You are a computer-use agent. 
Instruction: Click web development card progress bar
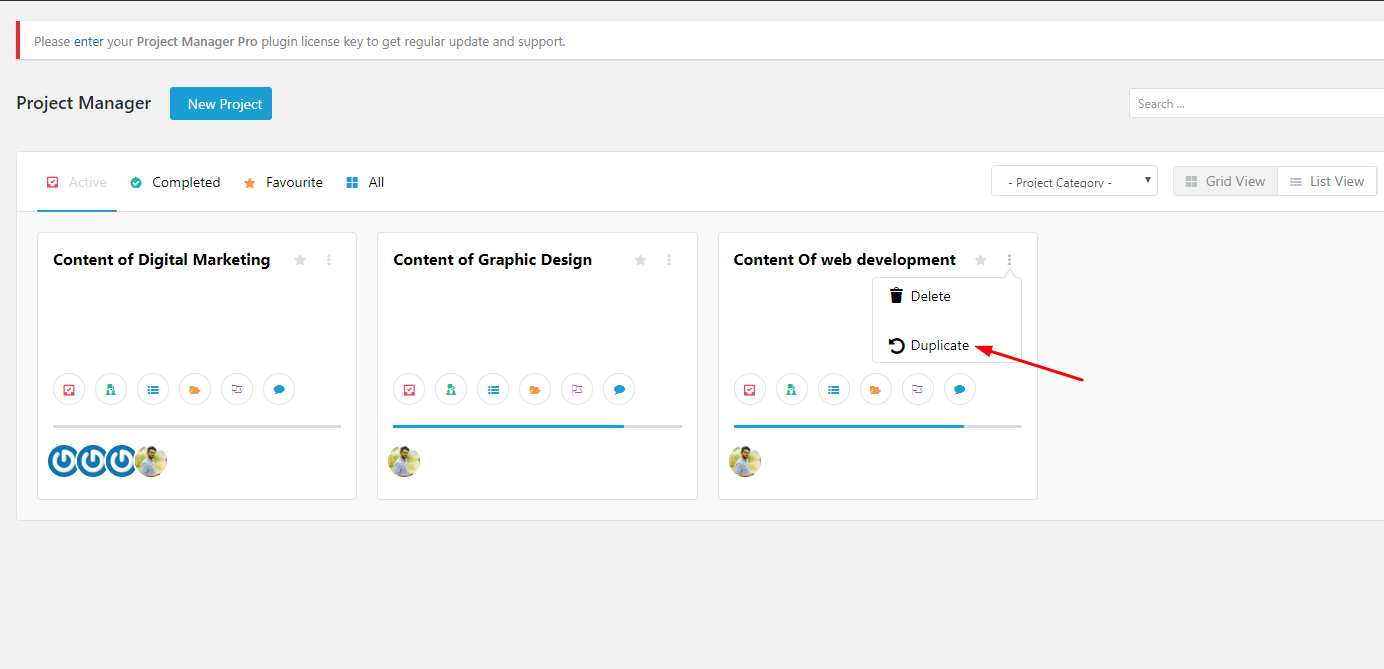(x=878, y=426)
